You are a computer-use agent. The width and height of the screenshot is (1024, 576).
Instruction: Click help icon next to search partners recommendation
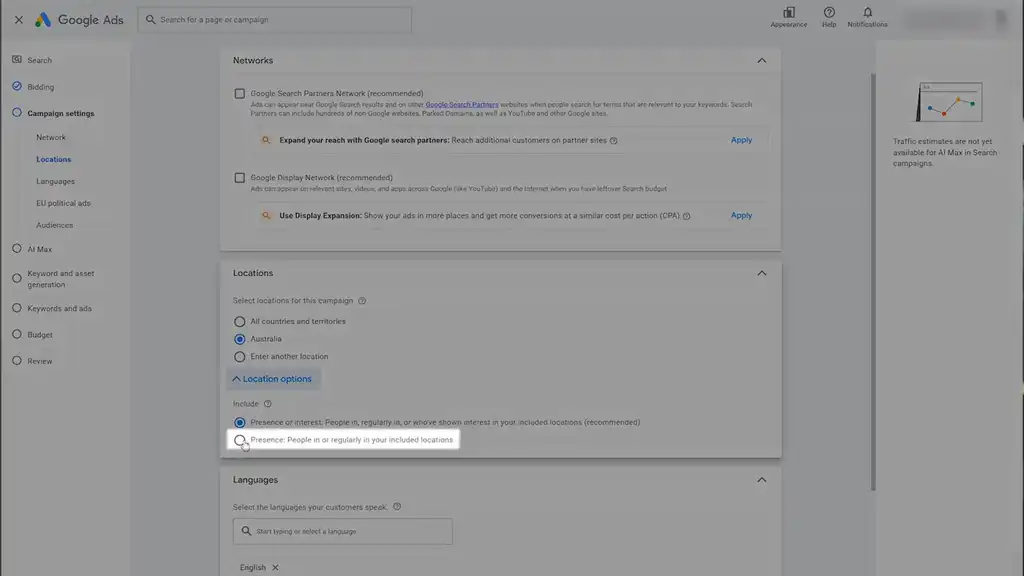pos(613,140)
